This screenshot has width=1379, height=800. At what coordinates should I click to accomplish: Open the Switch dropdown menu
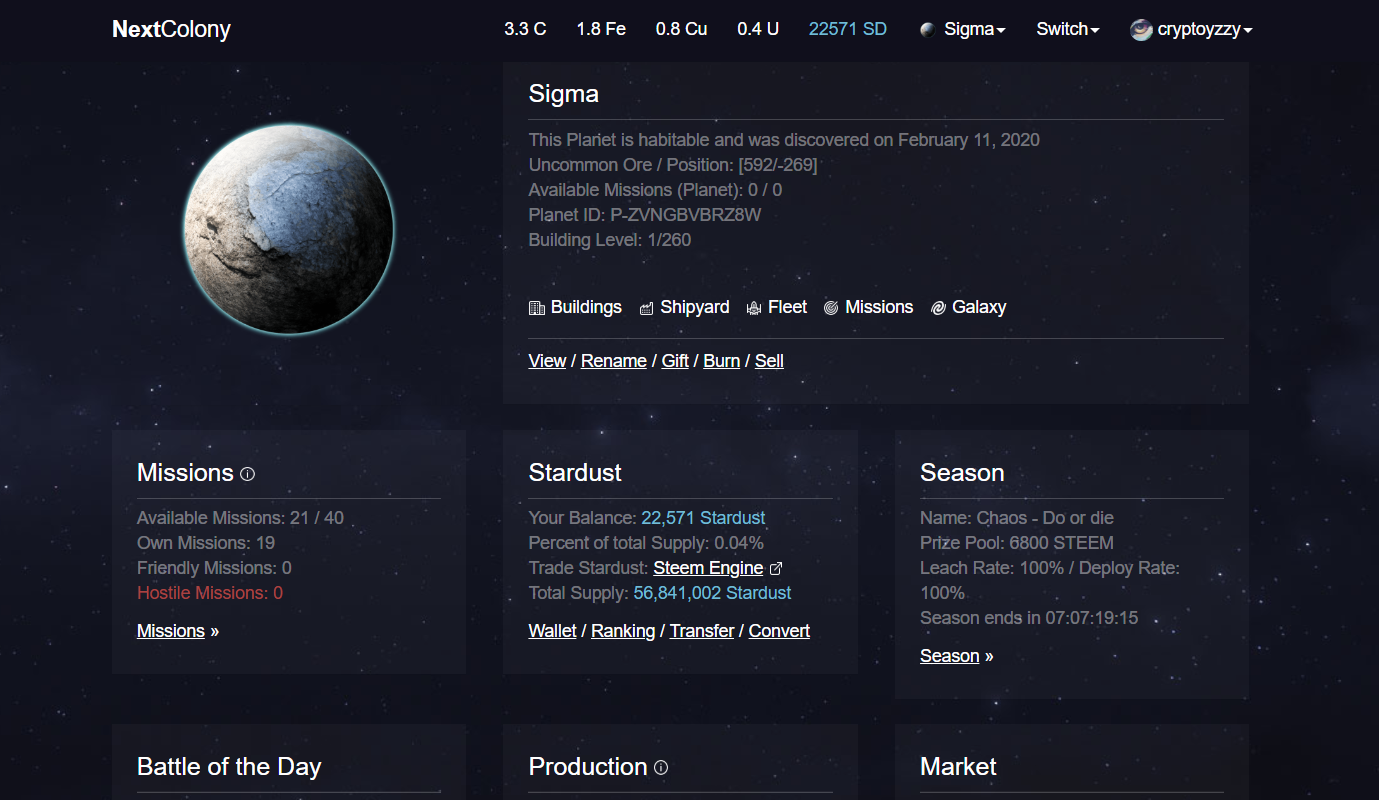1068,29
